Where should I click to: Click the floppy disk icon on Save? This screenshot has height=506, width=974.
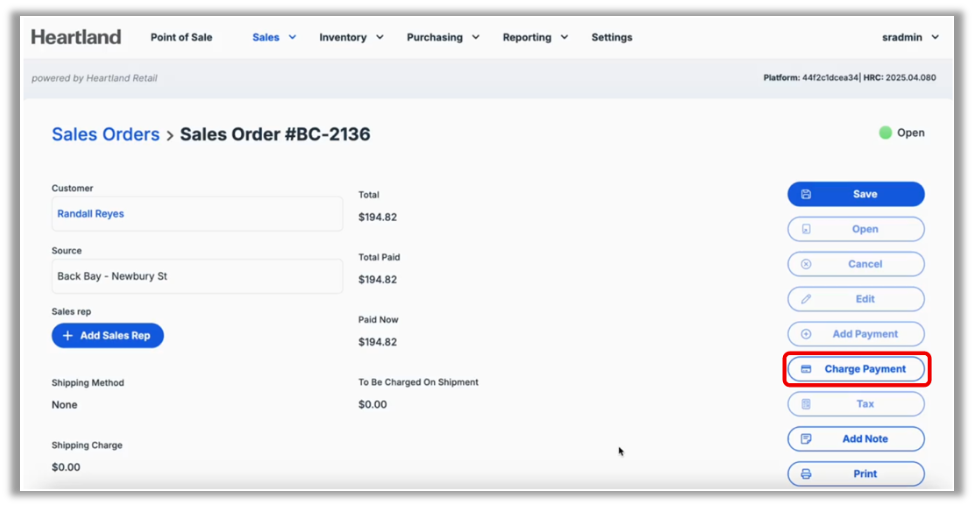click(806, 194)
